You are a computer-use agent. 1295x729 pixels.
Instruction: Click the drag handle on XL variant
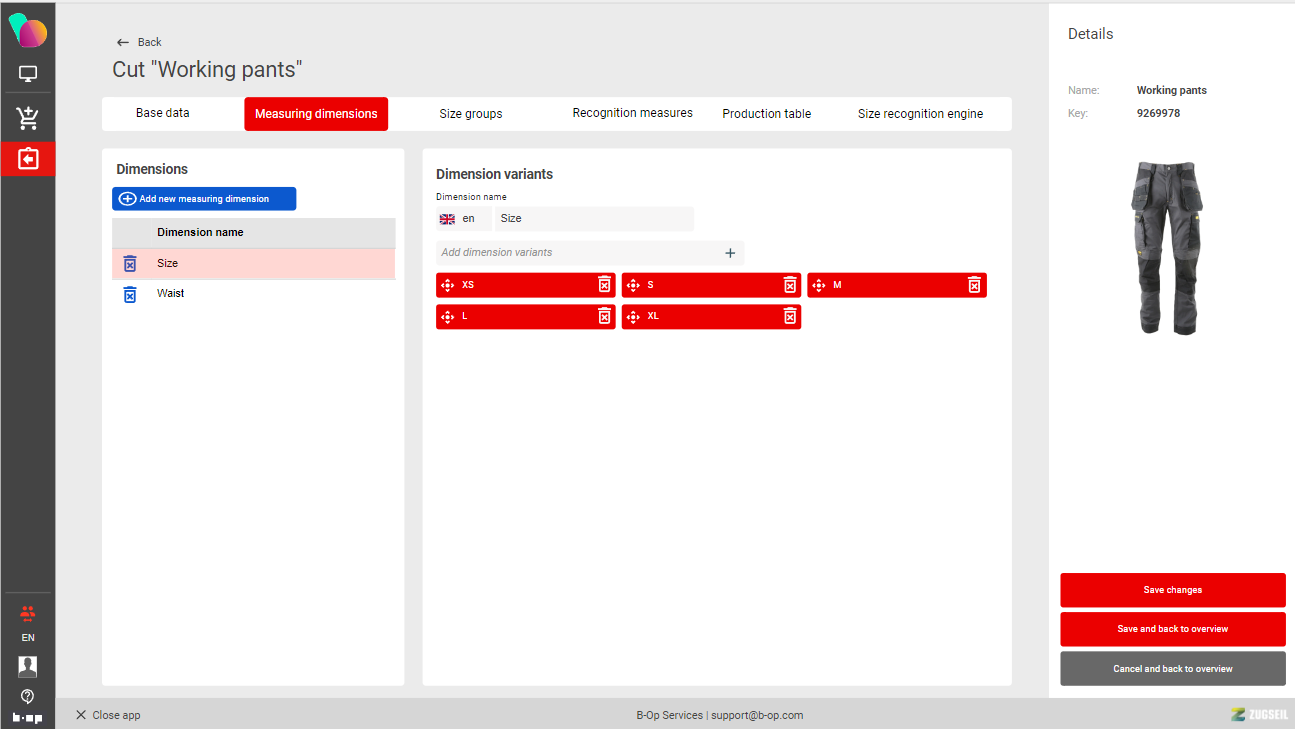(x=633, y=316)
